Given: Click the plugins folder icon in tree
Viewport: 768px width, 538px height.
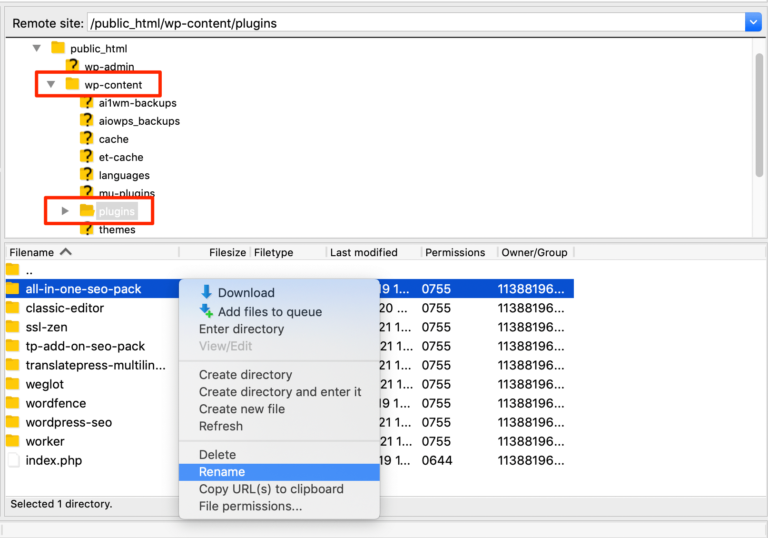Looking at the screenshot, I should [87, 210].
